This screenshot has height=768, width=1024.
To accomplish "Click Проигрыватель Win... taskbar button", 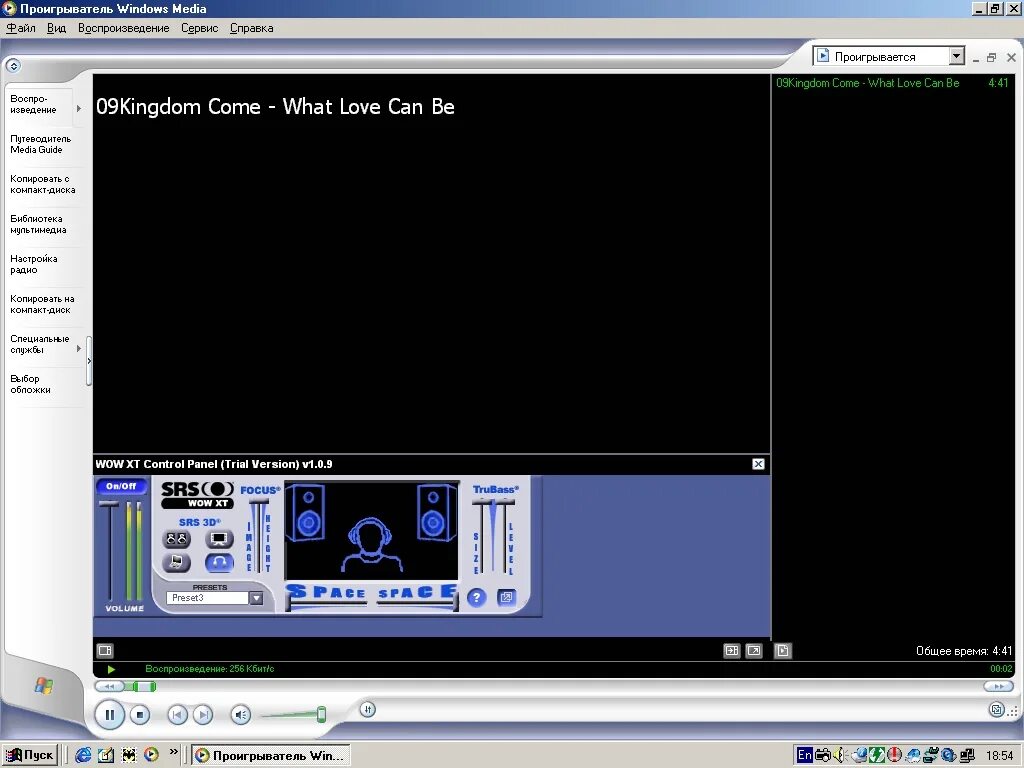I will point(271,756).
